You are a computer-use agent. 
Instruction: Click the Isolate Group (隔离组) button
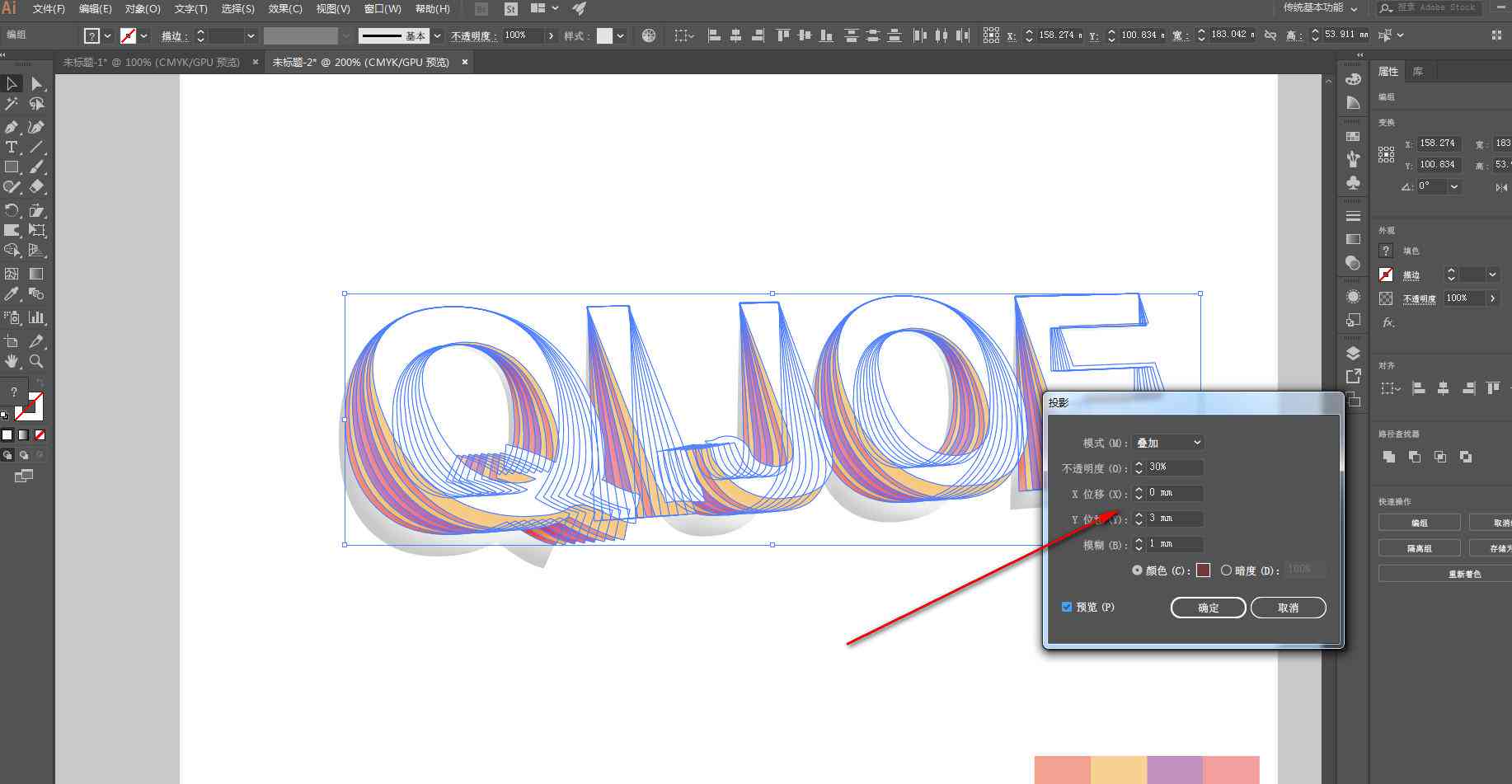click(1419, 548)
